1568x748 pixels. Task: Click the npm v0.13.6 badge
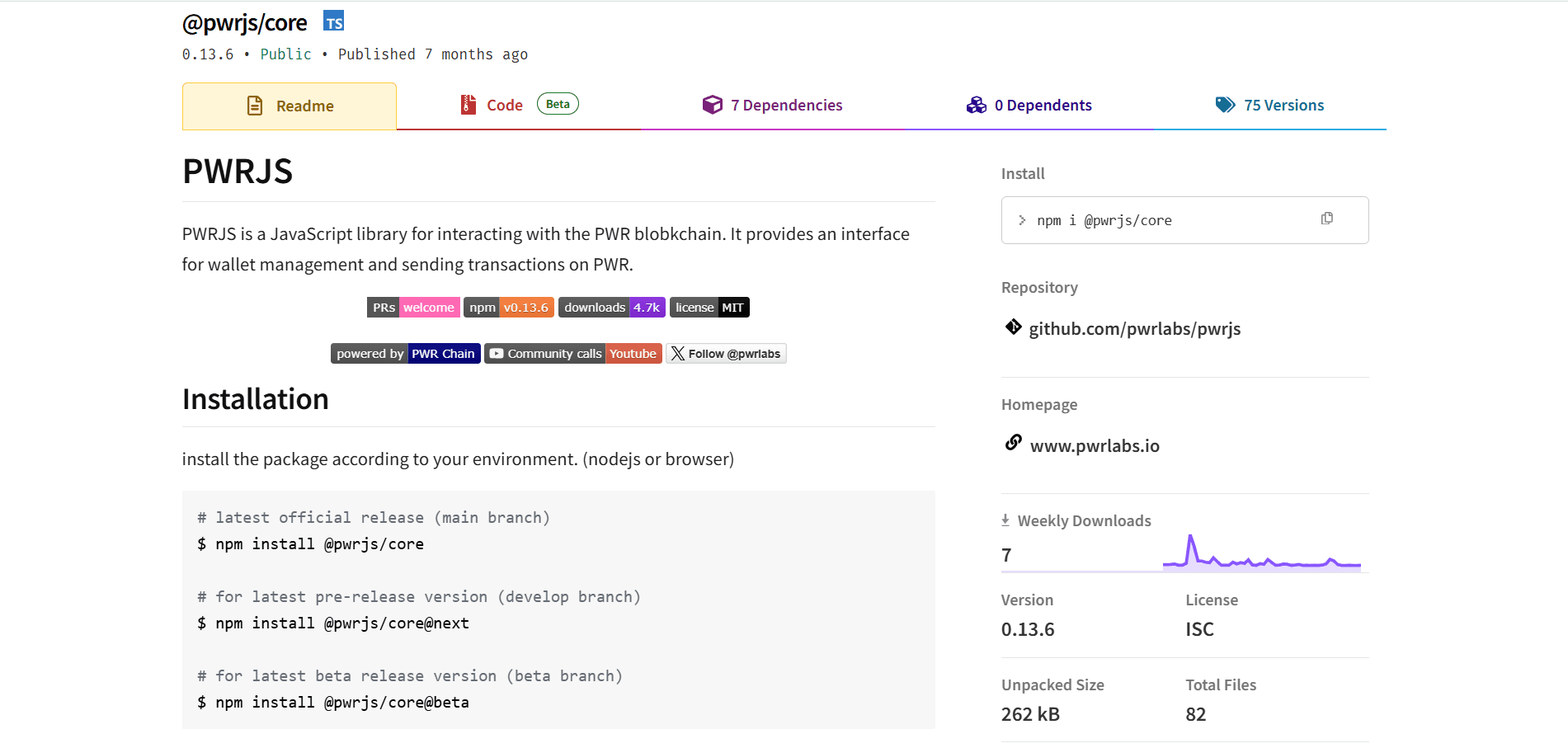click(508, 307)
